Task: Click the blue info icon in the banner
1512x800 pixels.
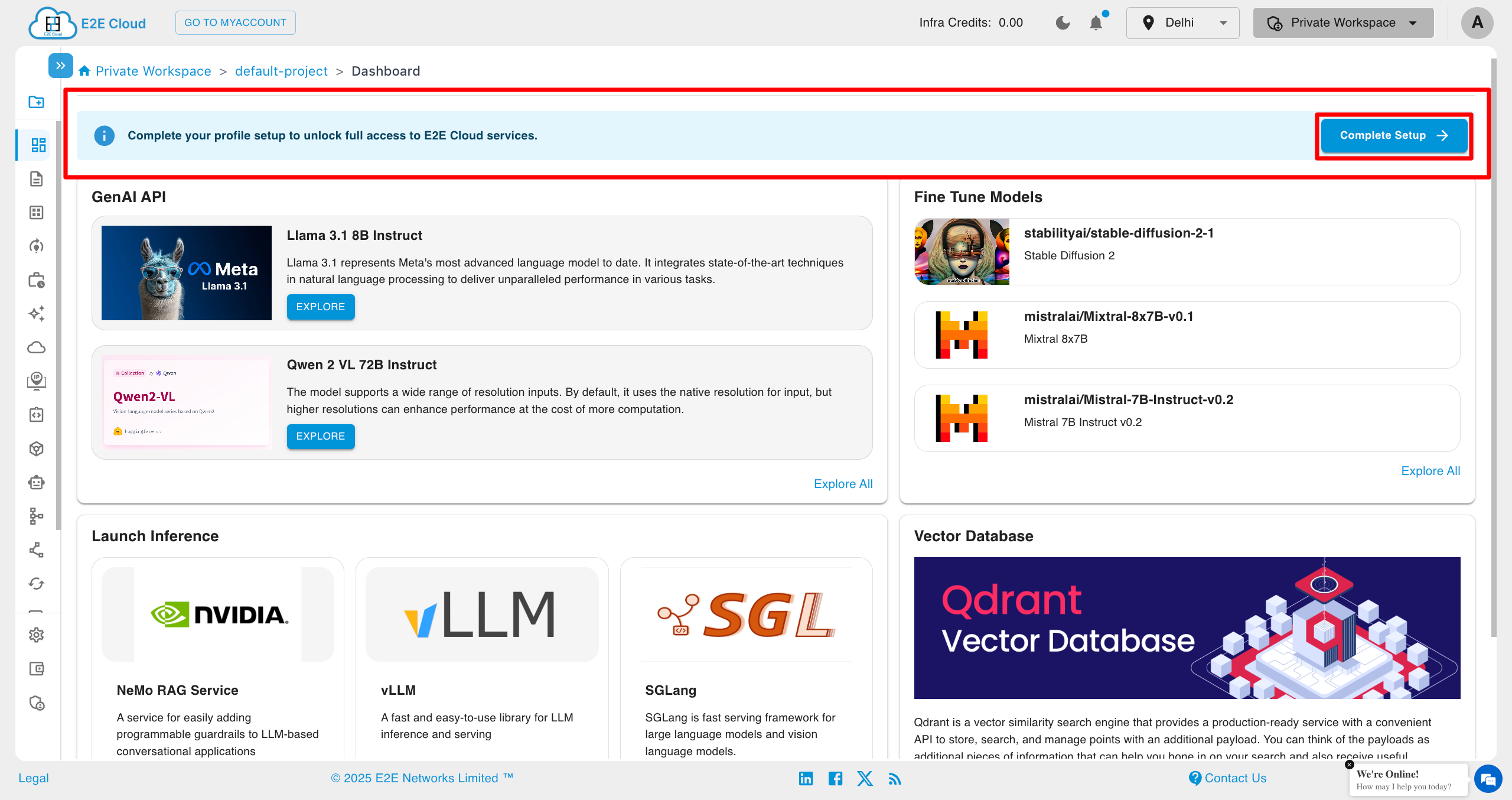Action: [x=105, y=135]
